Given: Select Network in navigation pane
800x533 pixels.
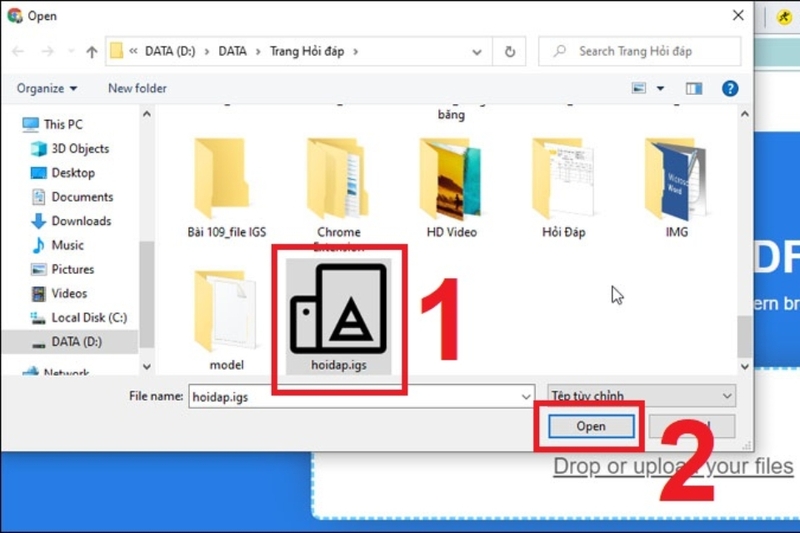Looking at the screenshot, I should click(56, 371).
